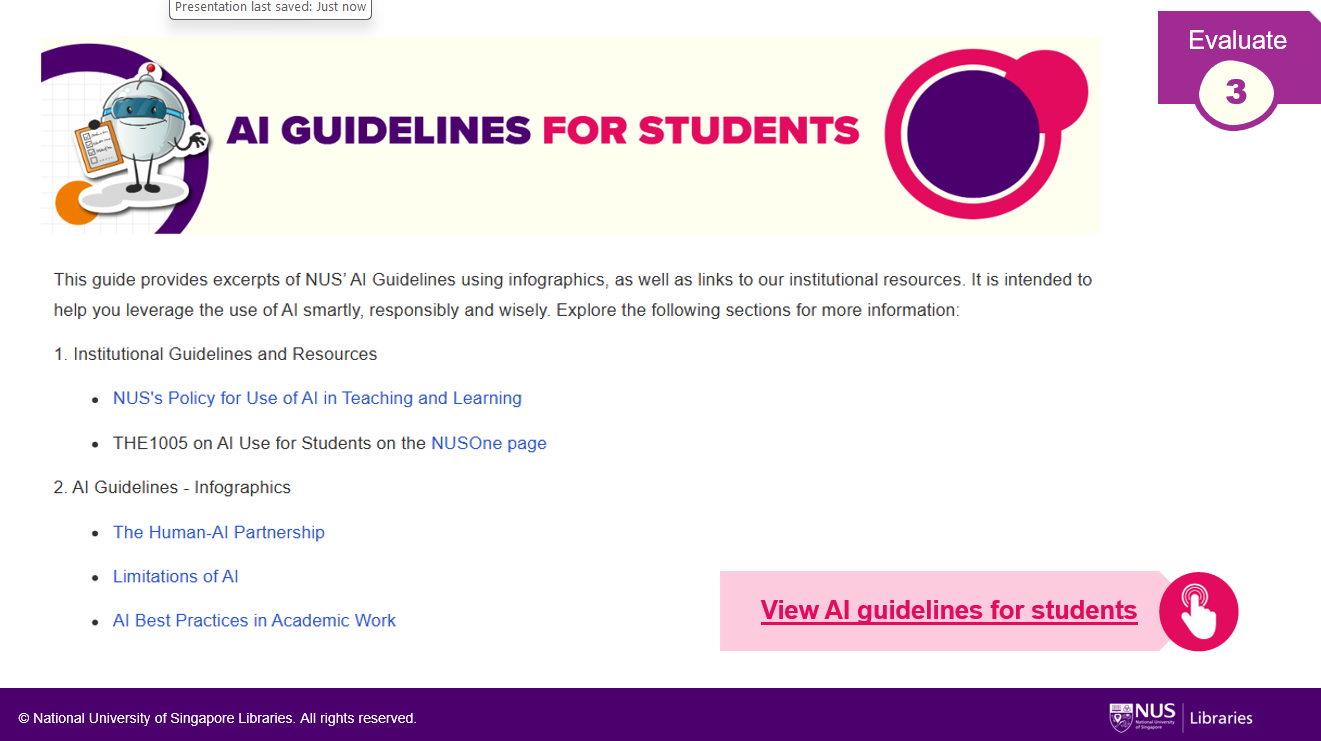The width and height of the screenshot is (1321, 741).
Task: Click the Presentation last saved tooltip
Action: pos(270,8)
